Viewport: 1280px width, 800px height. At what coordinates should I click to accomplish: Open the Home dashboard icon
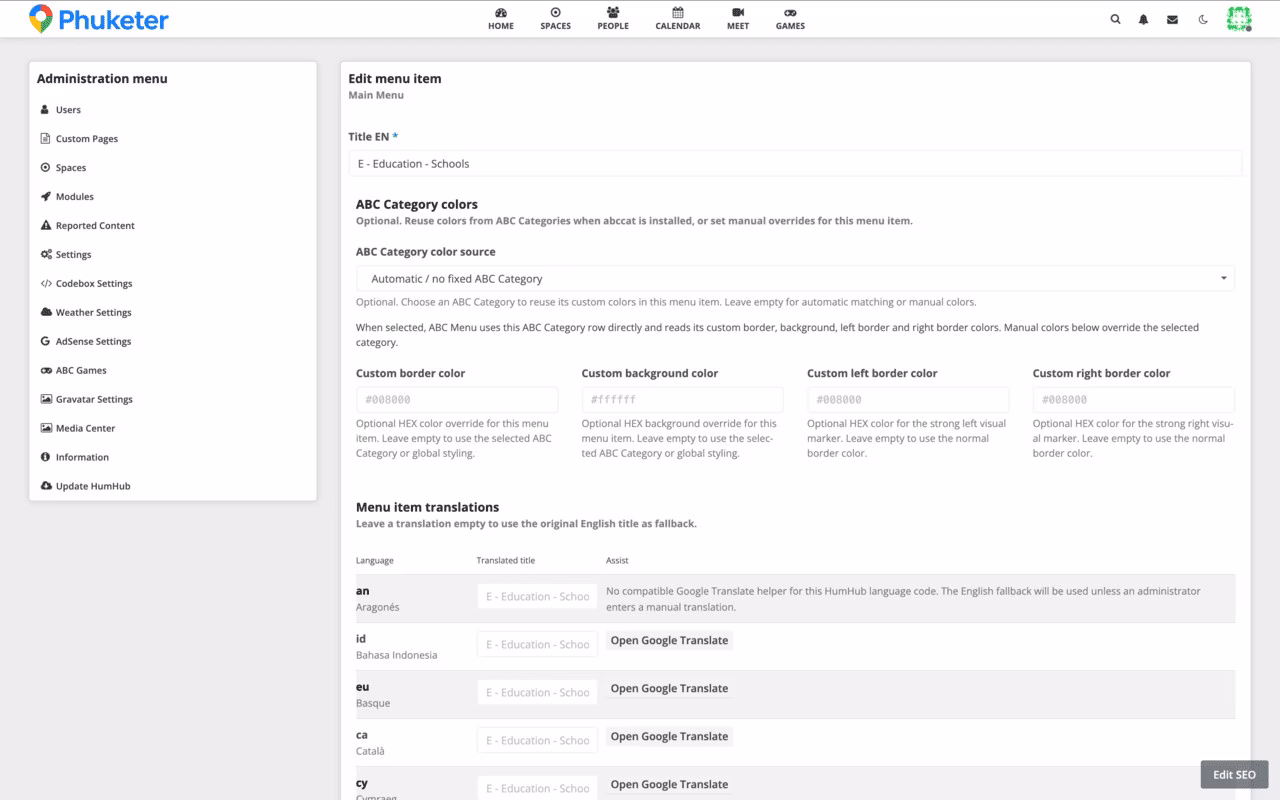[501, 13]
